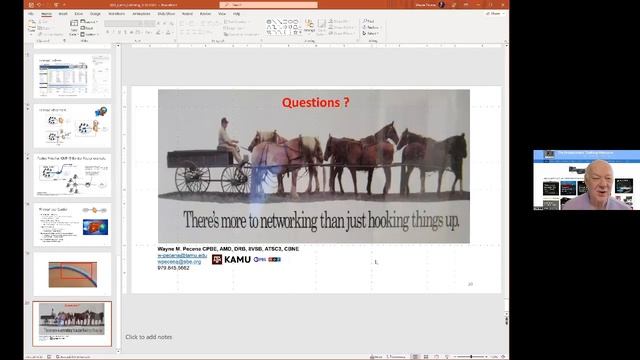This screenshot has width=640, height=360.
Task: Open the w-pecena@tamu.edu email link
Action: point(182,256)
